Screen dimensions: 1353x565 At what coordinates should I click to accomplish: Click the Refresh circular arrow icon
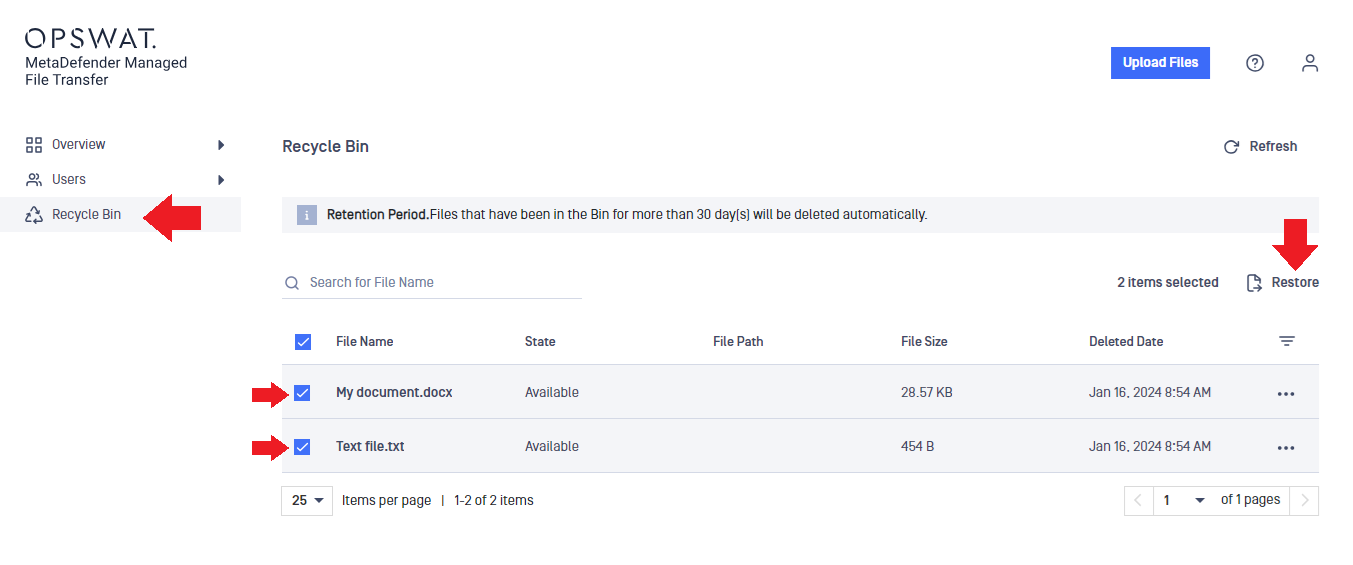tap(1232, 147)
